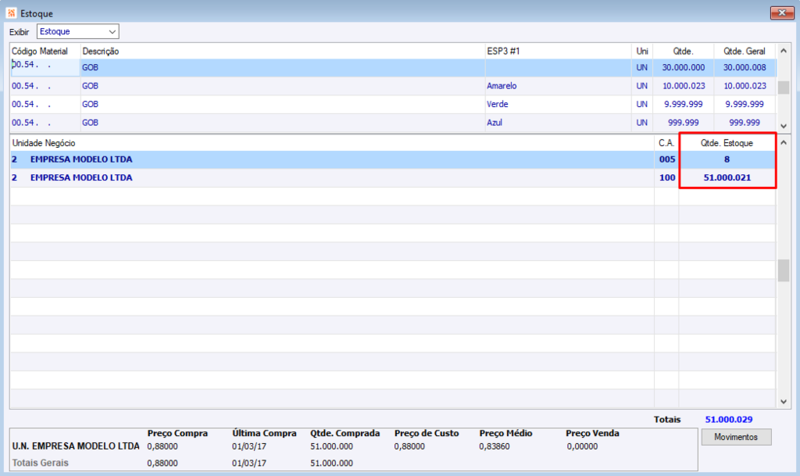Viewport: 800px width, 476px height.
Task: Click the materials grid scrollbar thumb
Action: point(784,87)
